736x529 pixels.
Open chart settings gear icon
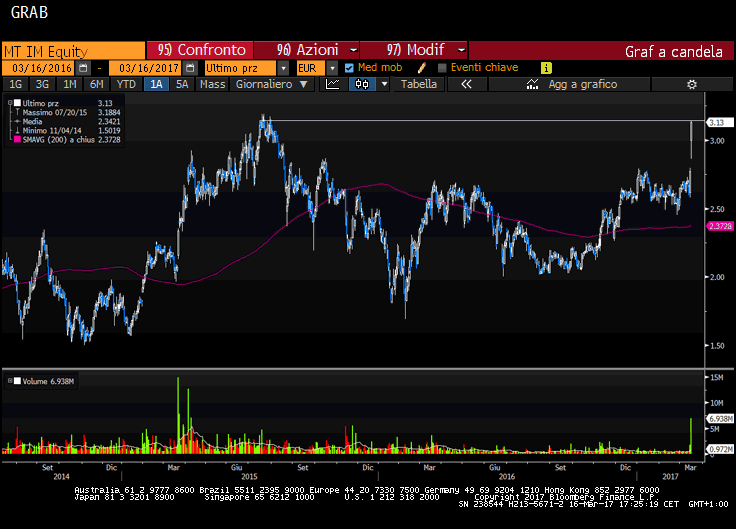[x=690, y=85]
